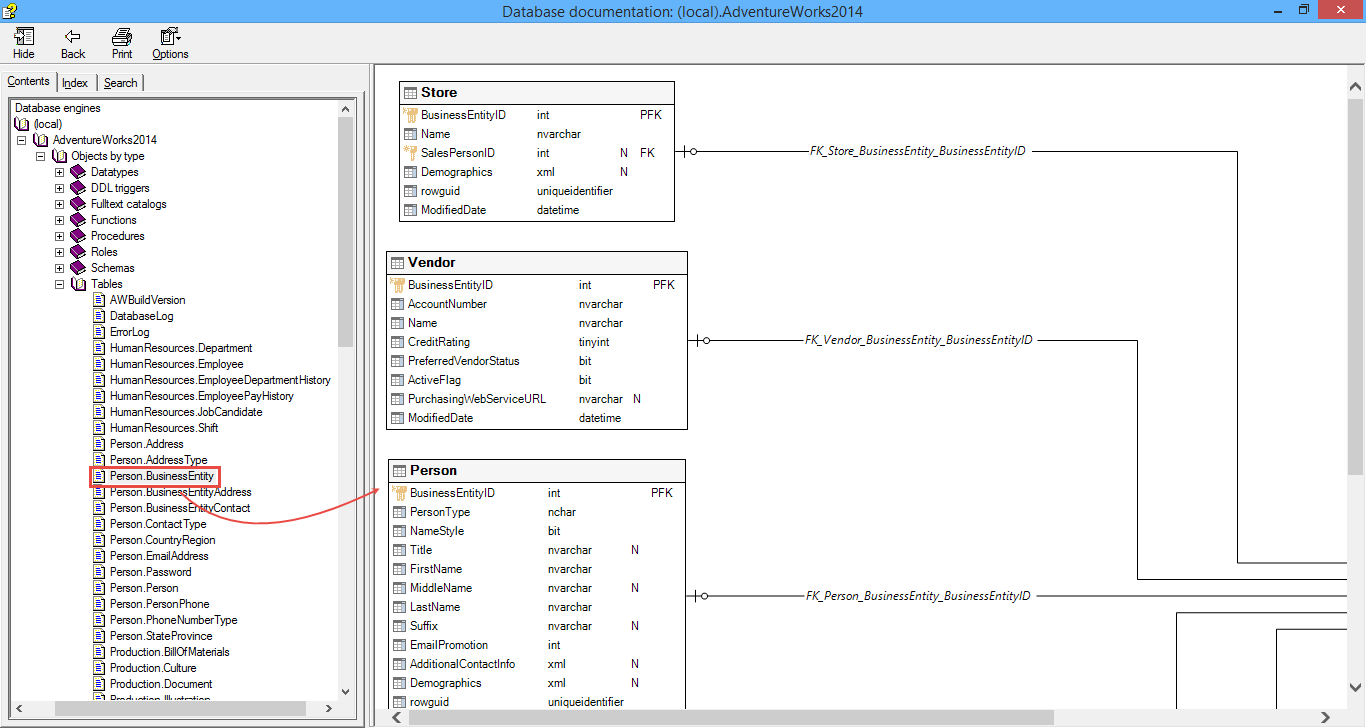Click the diagram horizontal scrollbar thumb
Viewport: 1366px width, 728px height.
point(730,717)
